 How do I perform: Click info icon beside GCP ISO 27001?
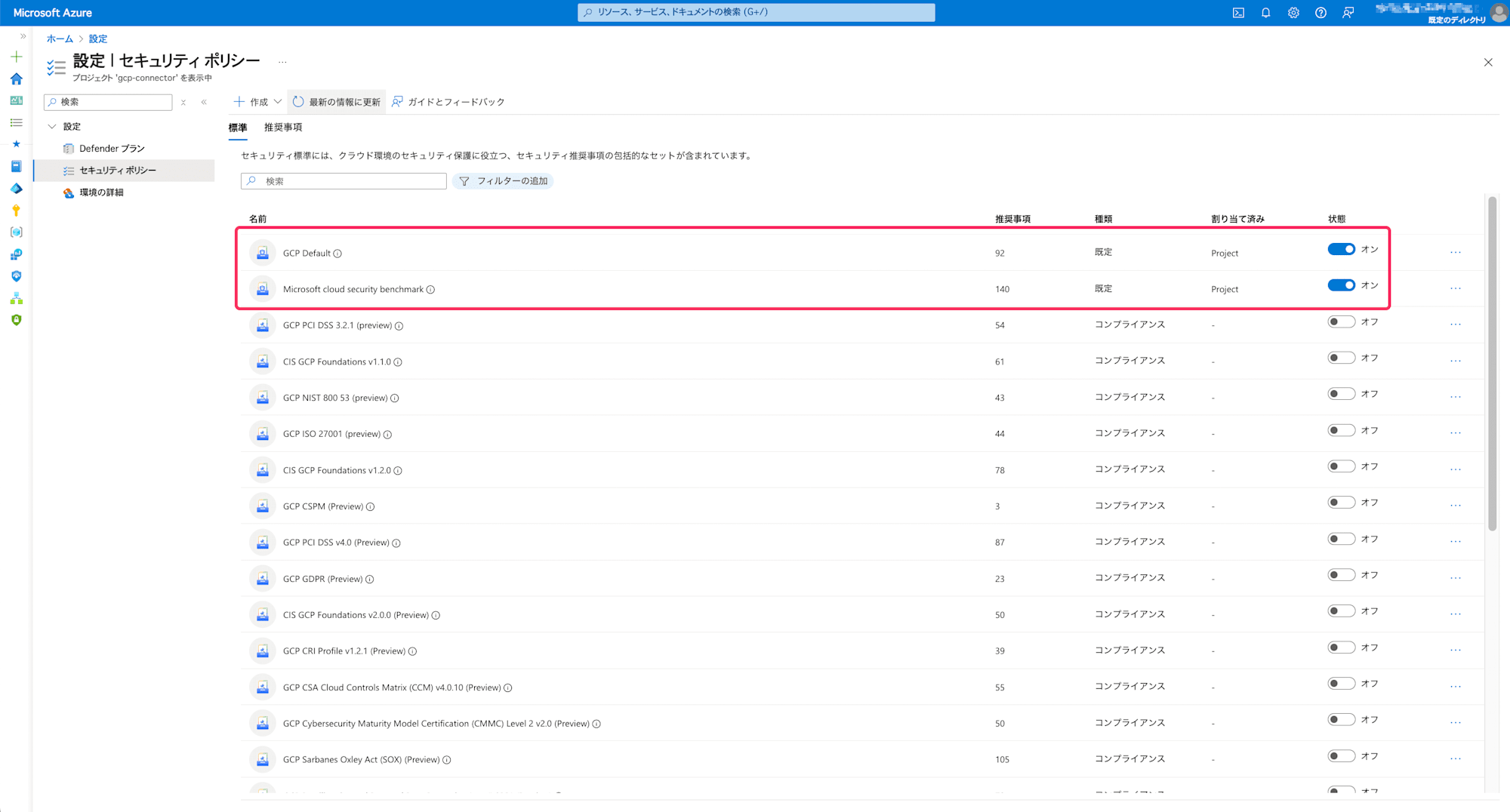[x=387, y=435]
